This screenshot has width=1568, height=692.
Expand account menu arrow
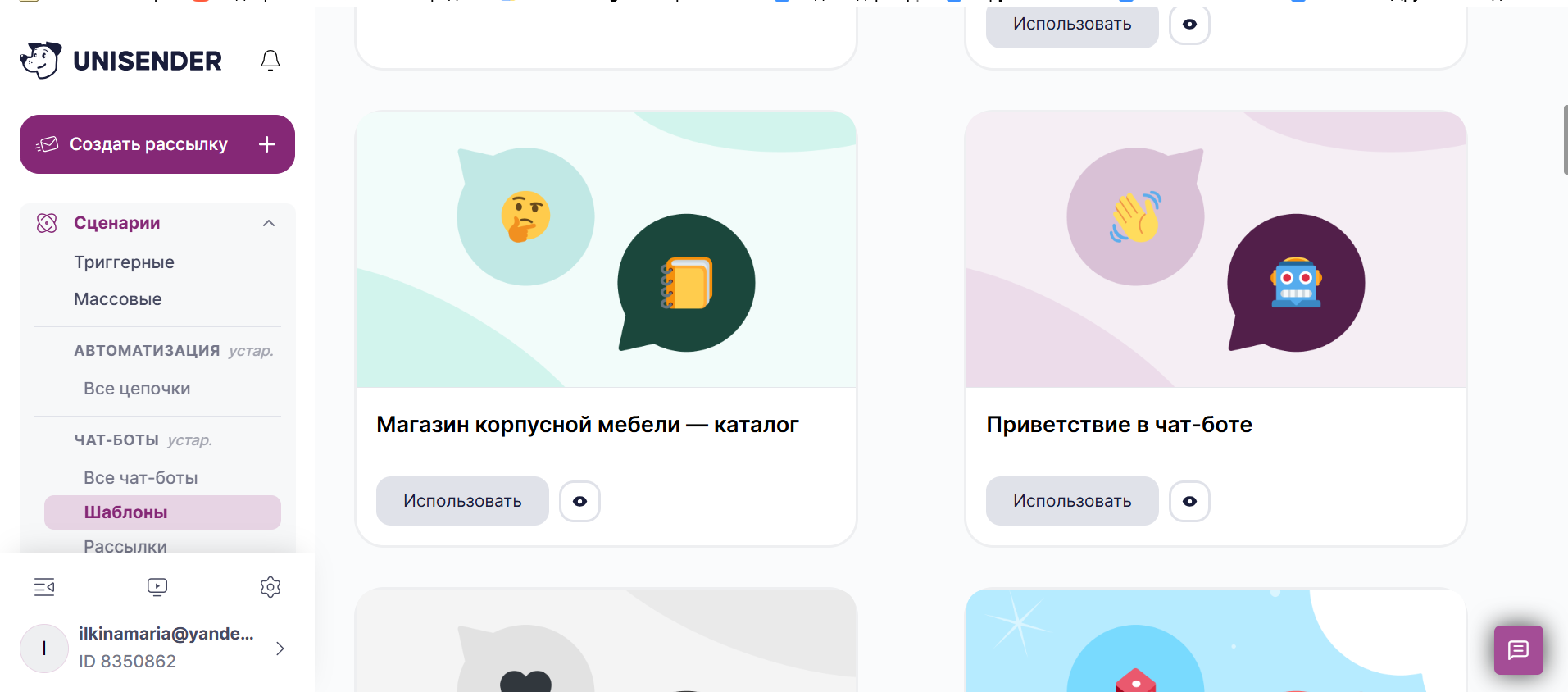[x=280, y=649]
